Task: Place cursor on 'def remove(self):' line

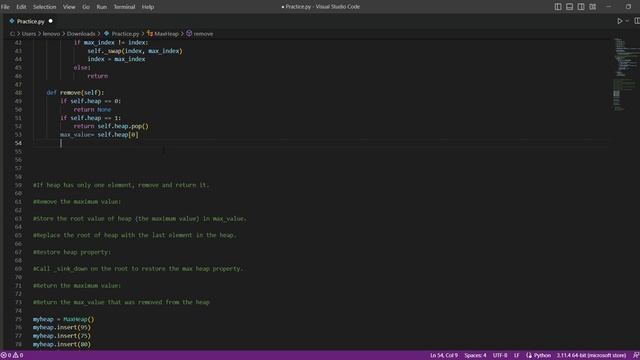Action: (75, 93)
